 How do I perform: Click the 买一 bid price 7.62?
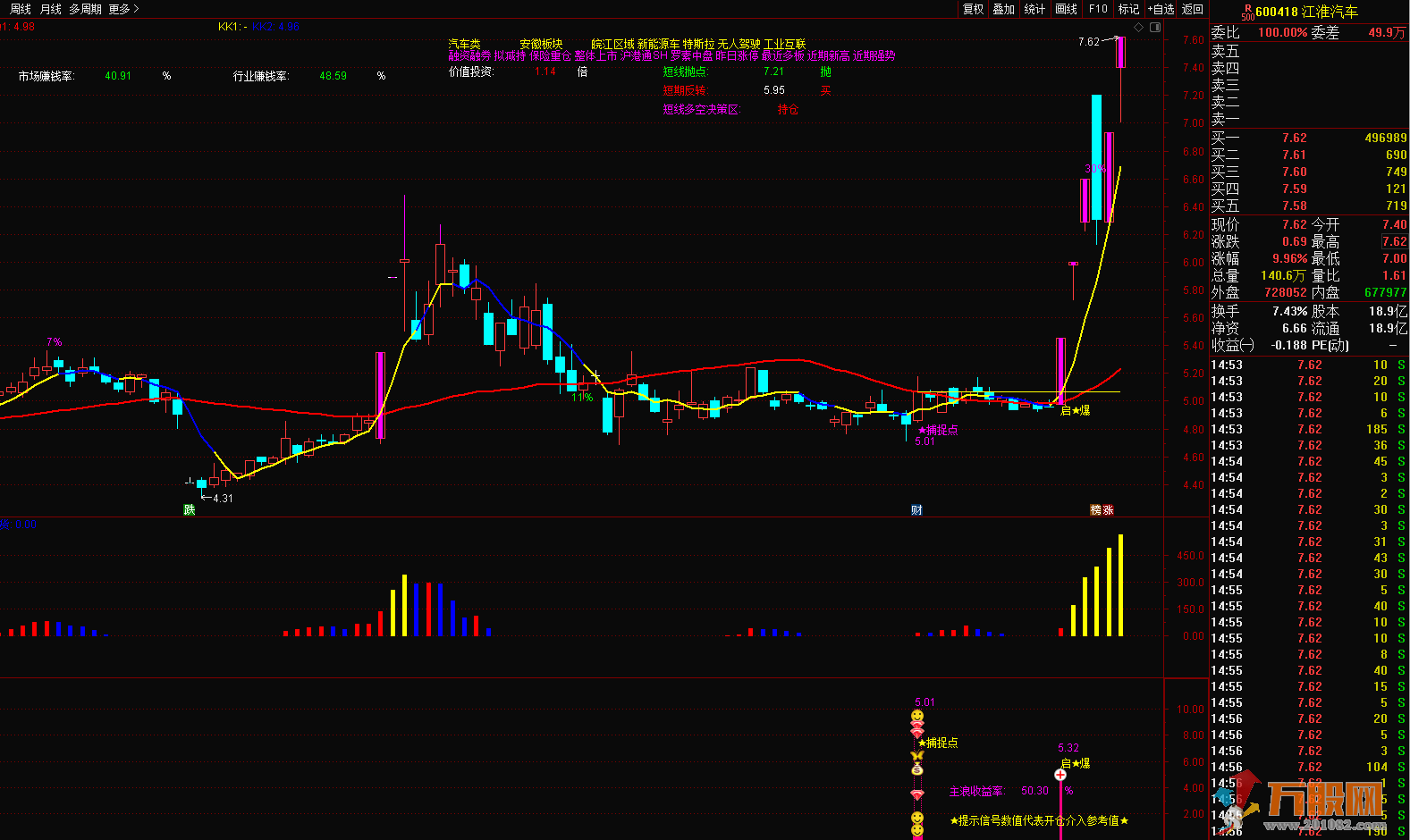click(1294, 139)
